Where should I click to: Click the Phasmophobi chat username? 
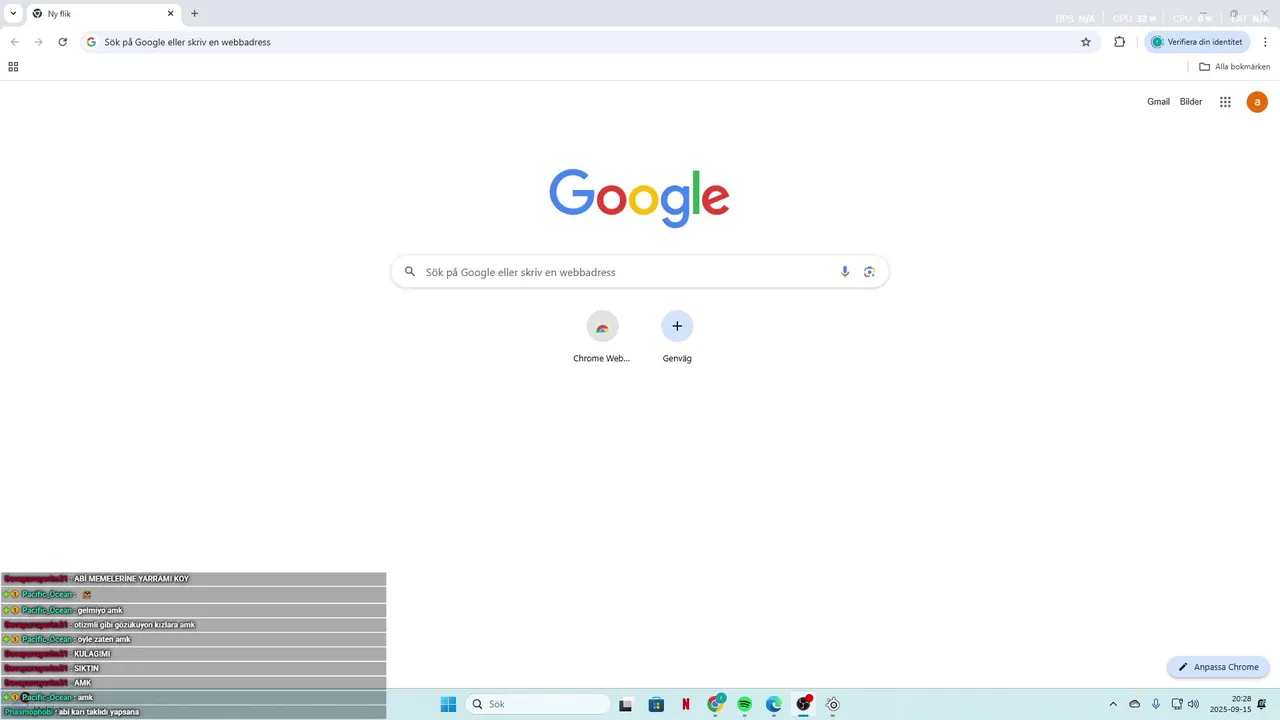point(28,712)
